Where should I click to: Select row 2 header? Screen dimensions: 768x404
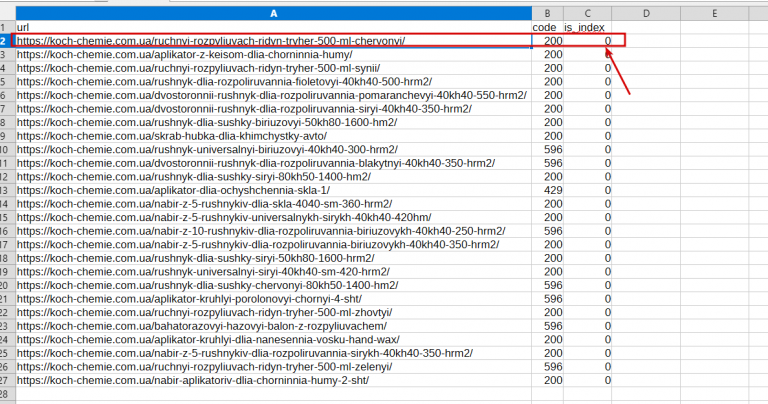[x=7, y=41]
